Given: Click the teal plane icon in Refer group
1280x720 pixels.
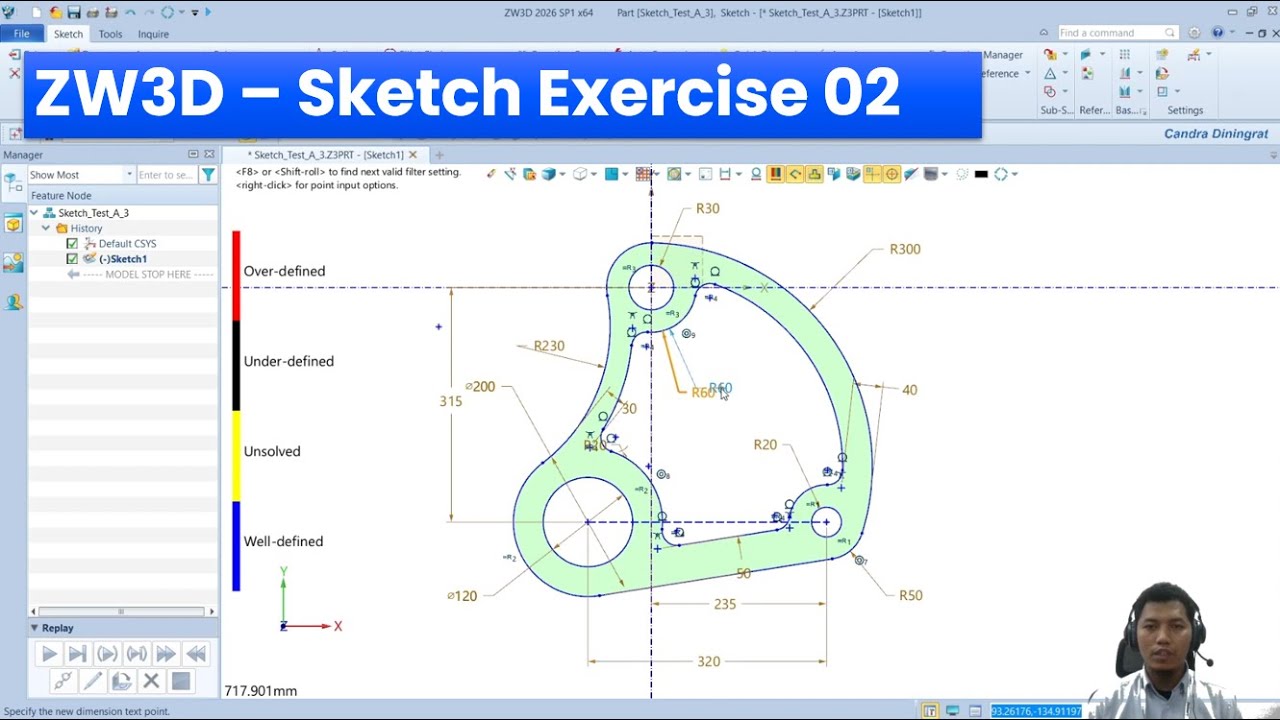Looking at the screenshot, I should (1086, 54).
